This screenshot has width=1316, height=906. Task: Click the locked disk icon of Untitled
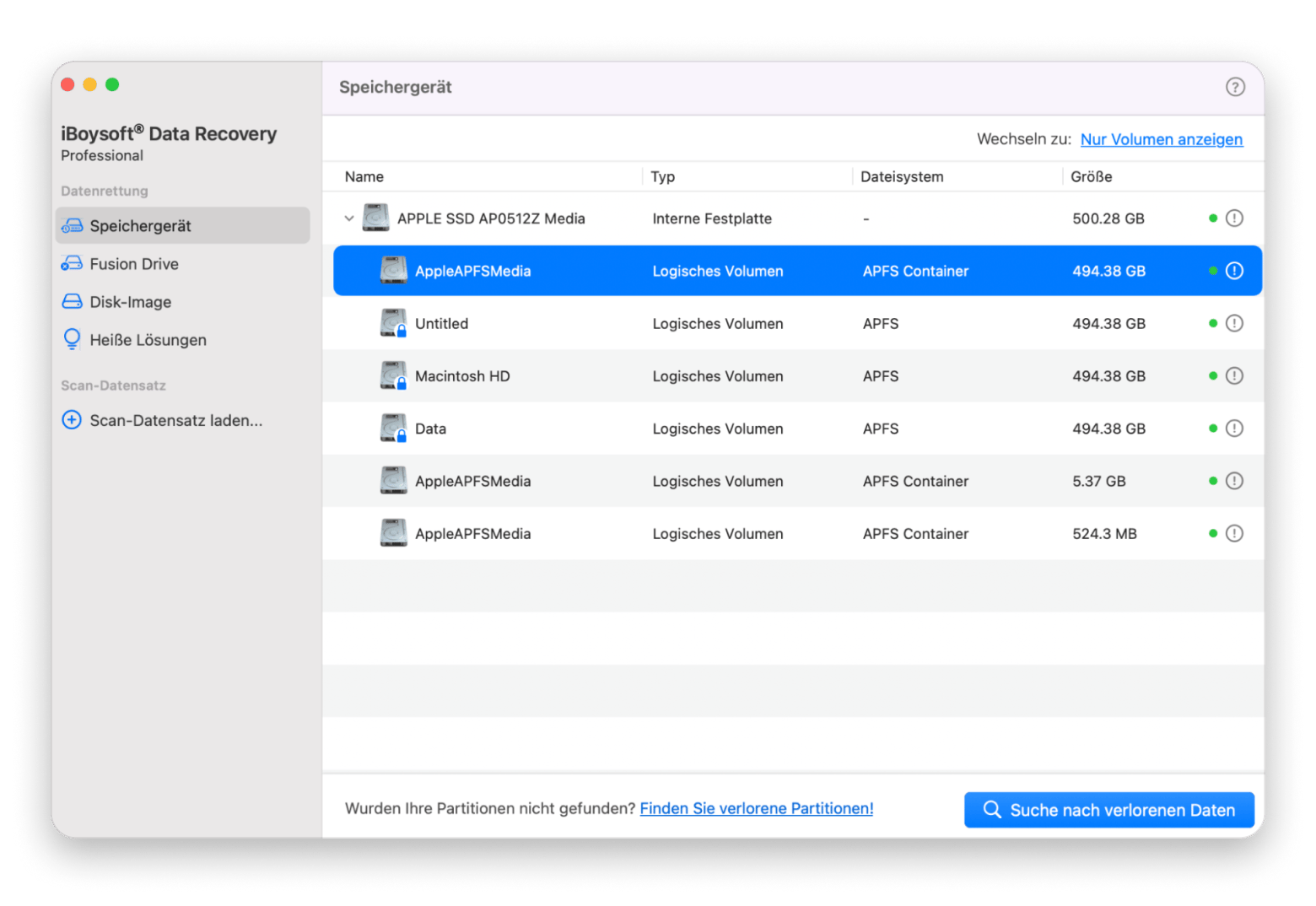click(393, 323)
